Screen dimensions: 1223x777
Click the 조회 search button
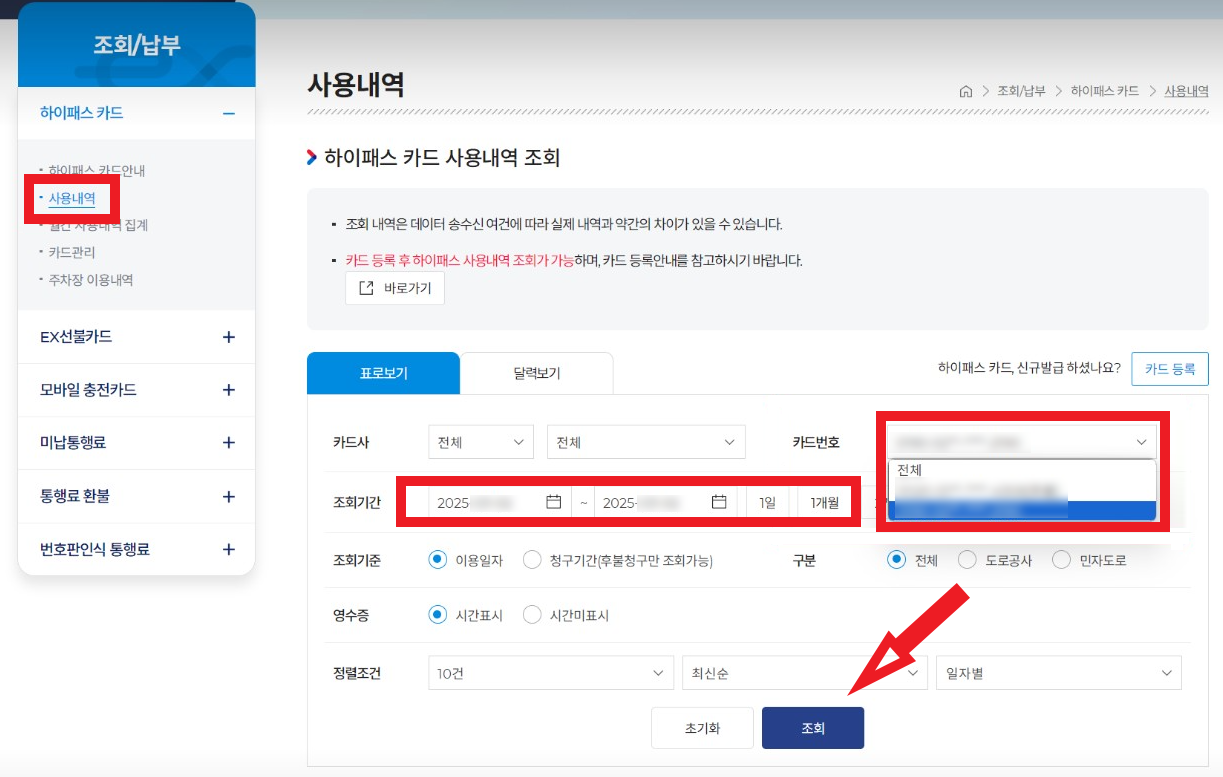coord(813,728)
